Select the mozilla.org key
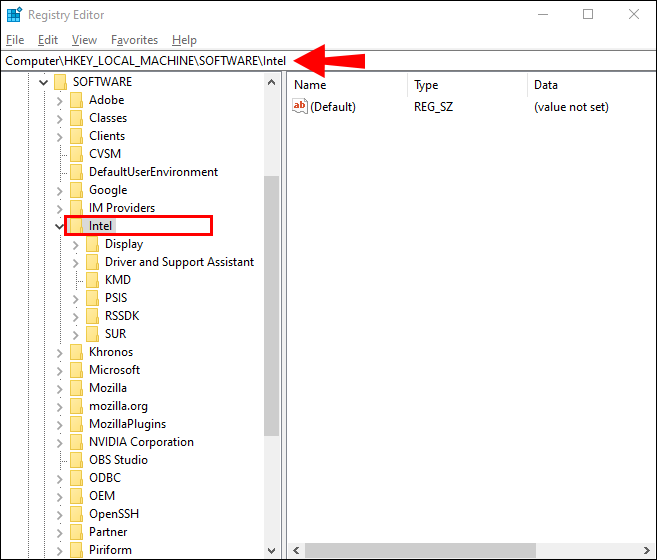This screenshot has height=560, width=657. 119,406
